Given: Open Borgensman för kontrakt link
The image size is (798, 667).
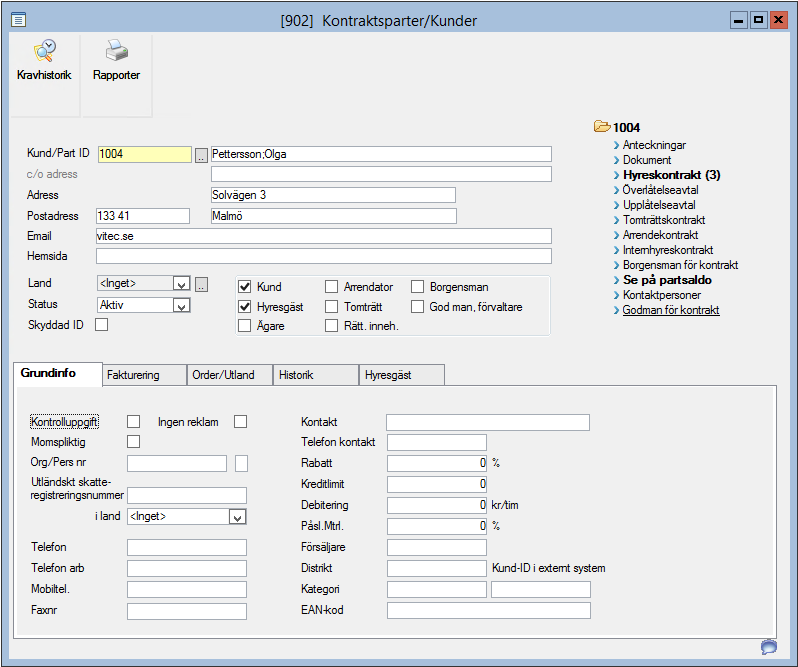Looking at the screenshot, I should [680, 265].
